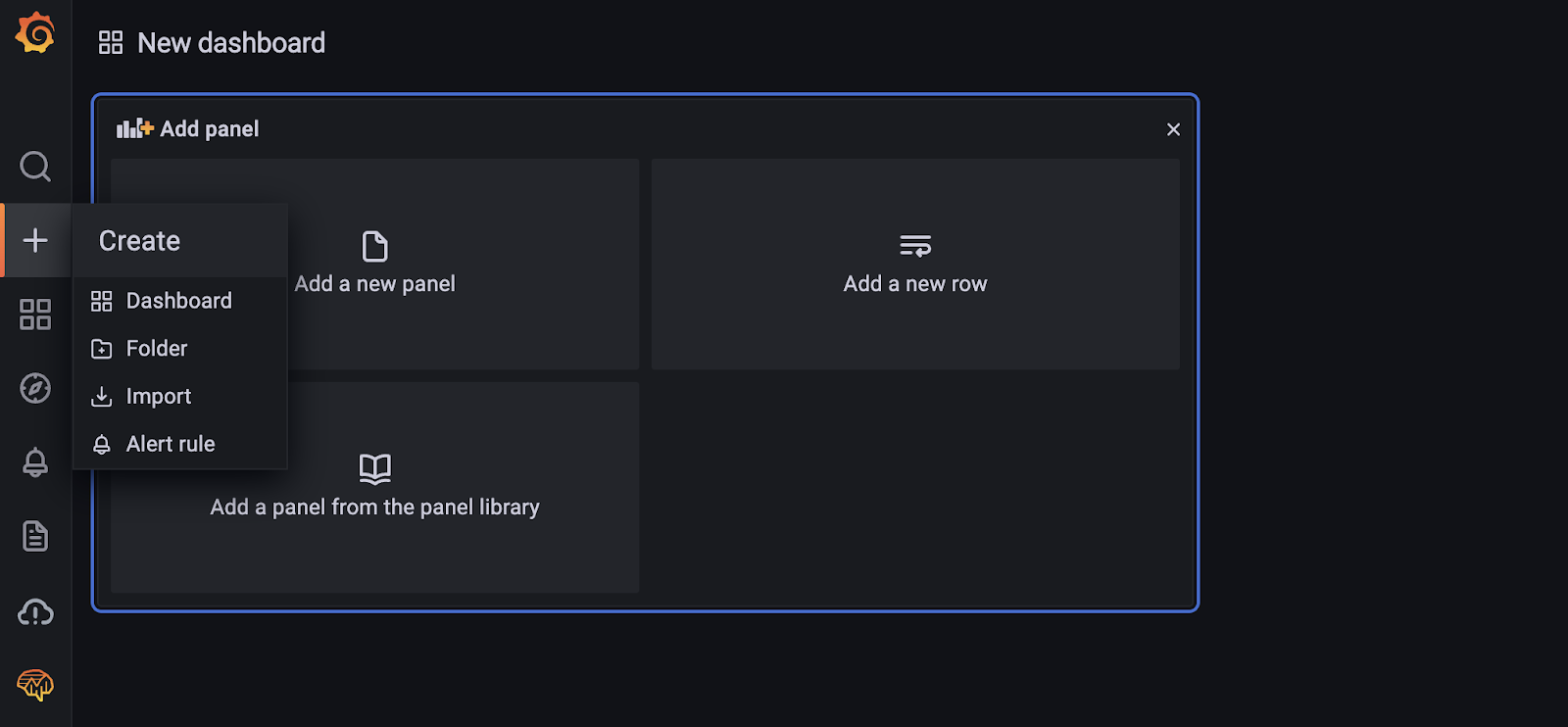Choose Folder in the Create menu
The image size is (1568, 727).
[x=157, y=349]
